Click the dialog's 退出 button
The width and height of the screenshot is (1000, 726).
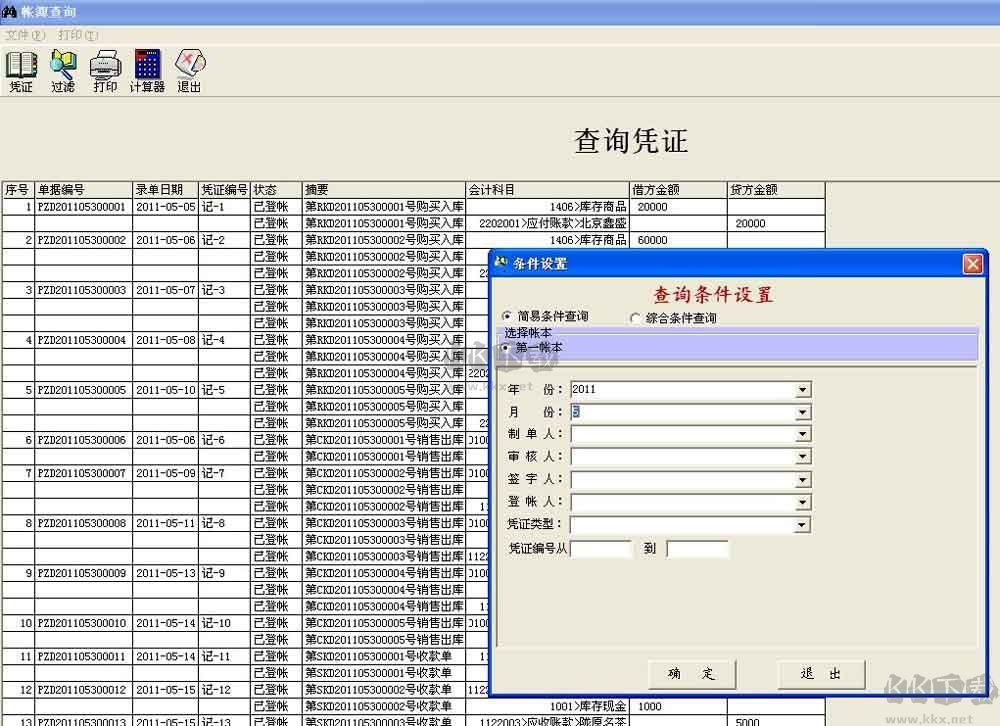tap(820, 674)
